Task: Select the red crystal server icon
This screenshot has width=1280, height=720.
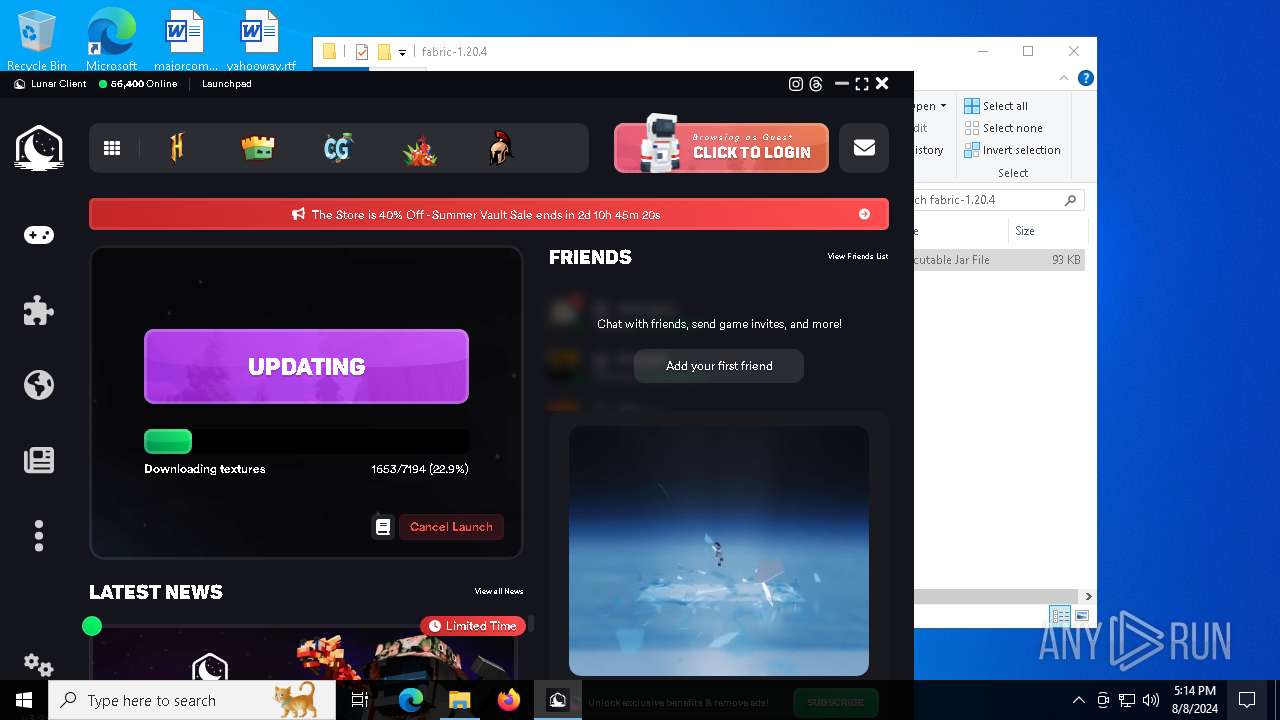Action: point(420,149)
